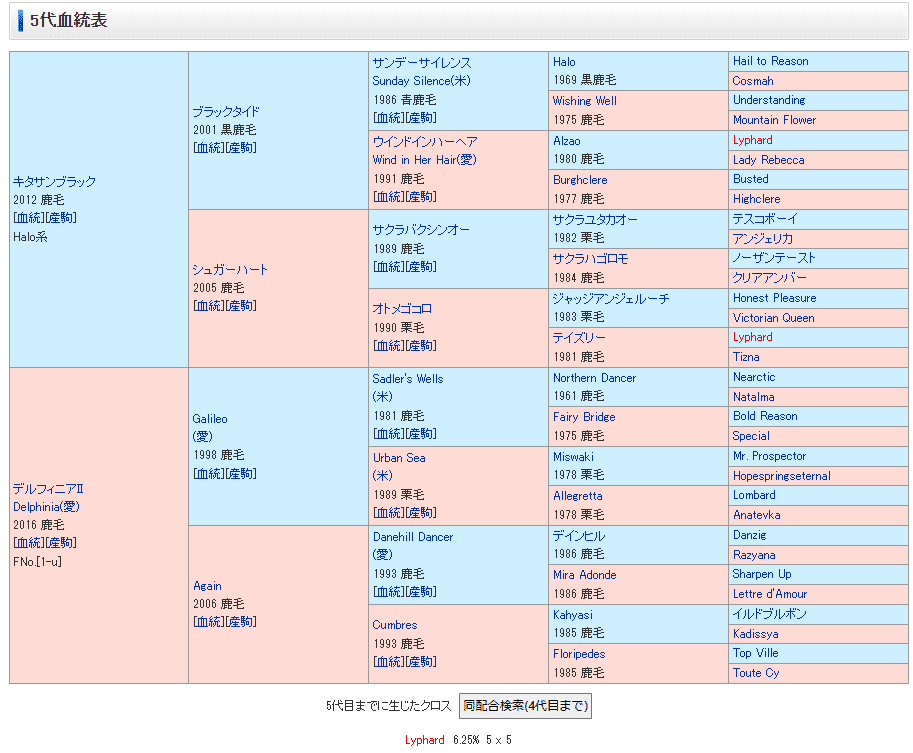Open Understanding link
The height and width of the screenshot is (753, 913).
coord(769,100)
